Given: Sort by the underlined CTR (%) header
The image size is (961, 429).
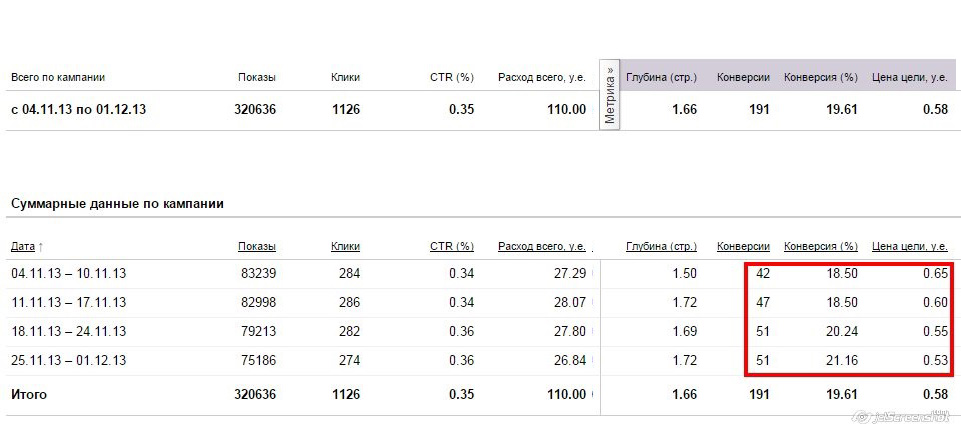Looking at the screenshot, I should [451, 246].
